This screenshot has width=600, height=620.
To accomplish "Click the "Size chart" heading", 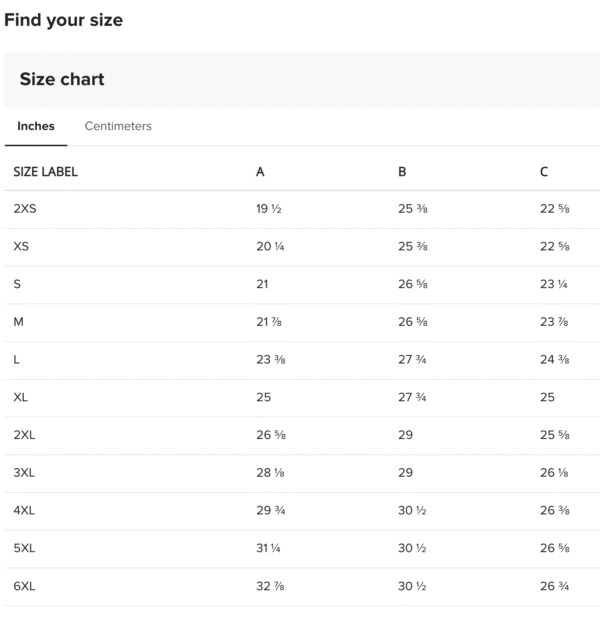I will [x=62, y=79].
